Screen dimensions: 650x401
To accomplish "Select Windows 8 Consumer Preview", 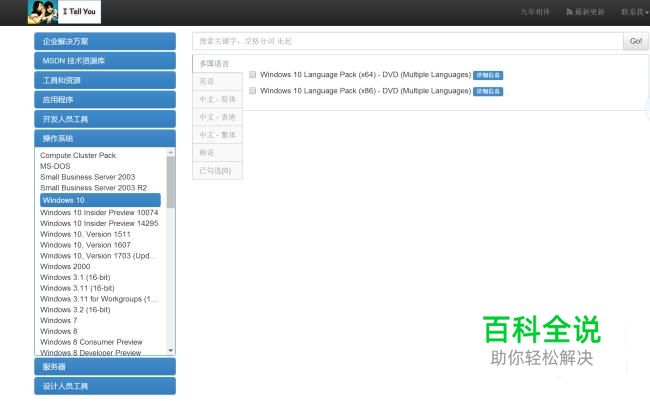I will tap(91, 342).
